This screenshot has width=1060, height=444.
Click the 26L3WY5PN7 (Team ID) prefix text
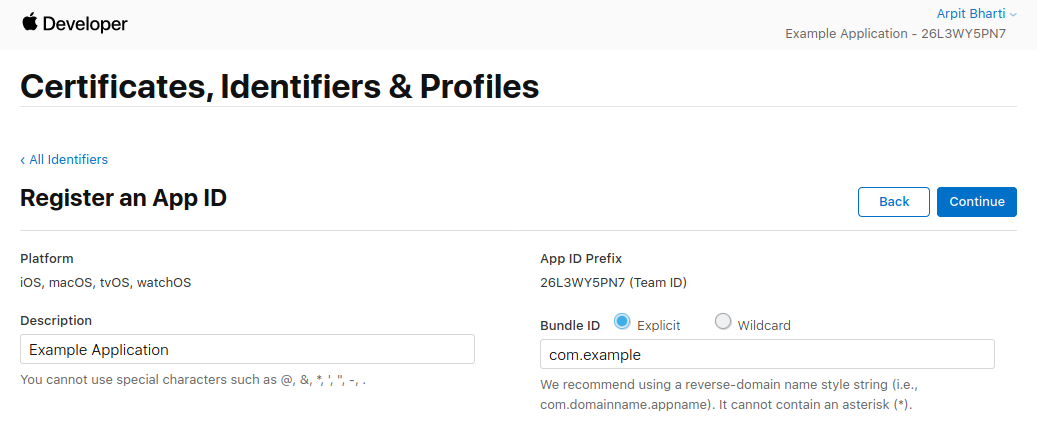[613, 283]
